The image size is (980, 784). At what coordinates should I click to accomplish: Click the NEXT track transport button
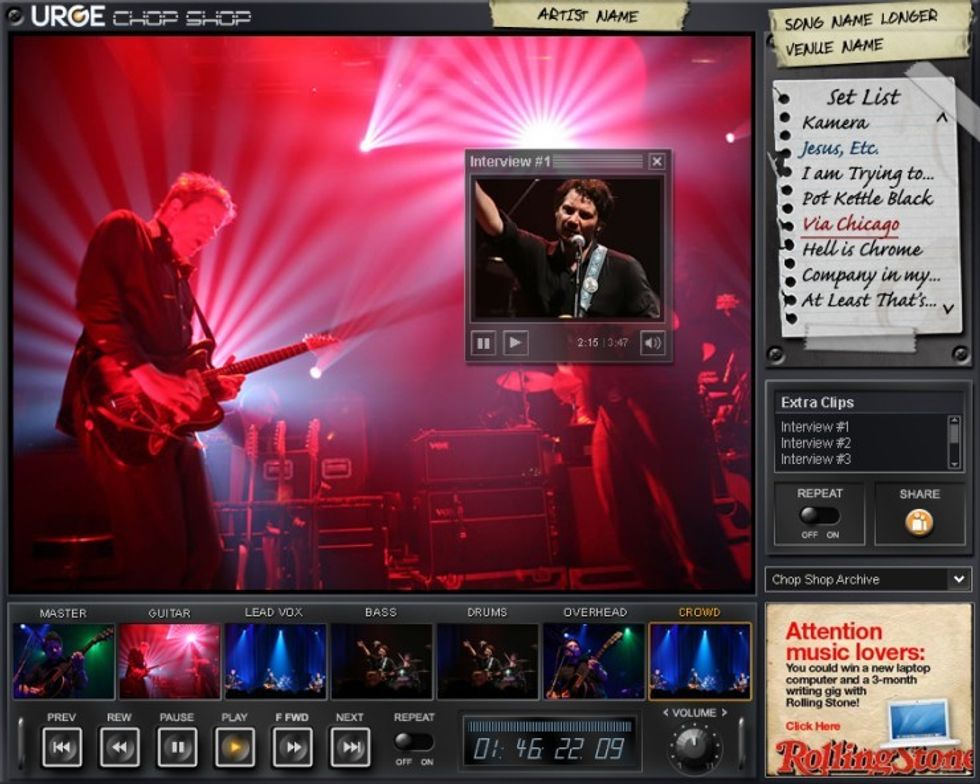350,746
